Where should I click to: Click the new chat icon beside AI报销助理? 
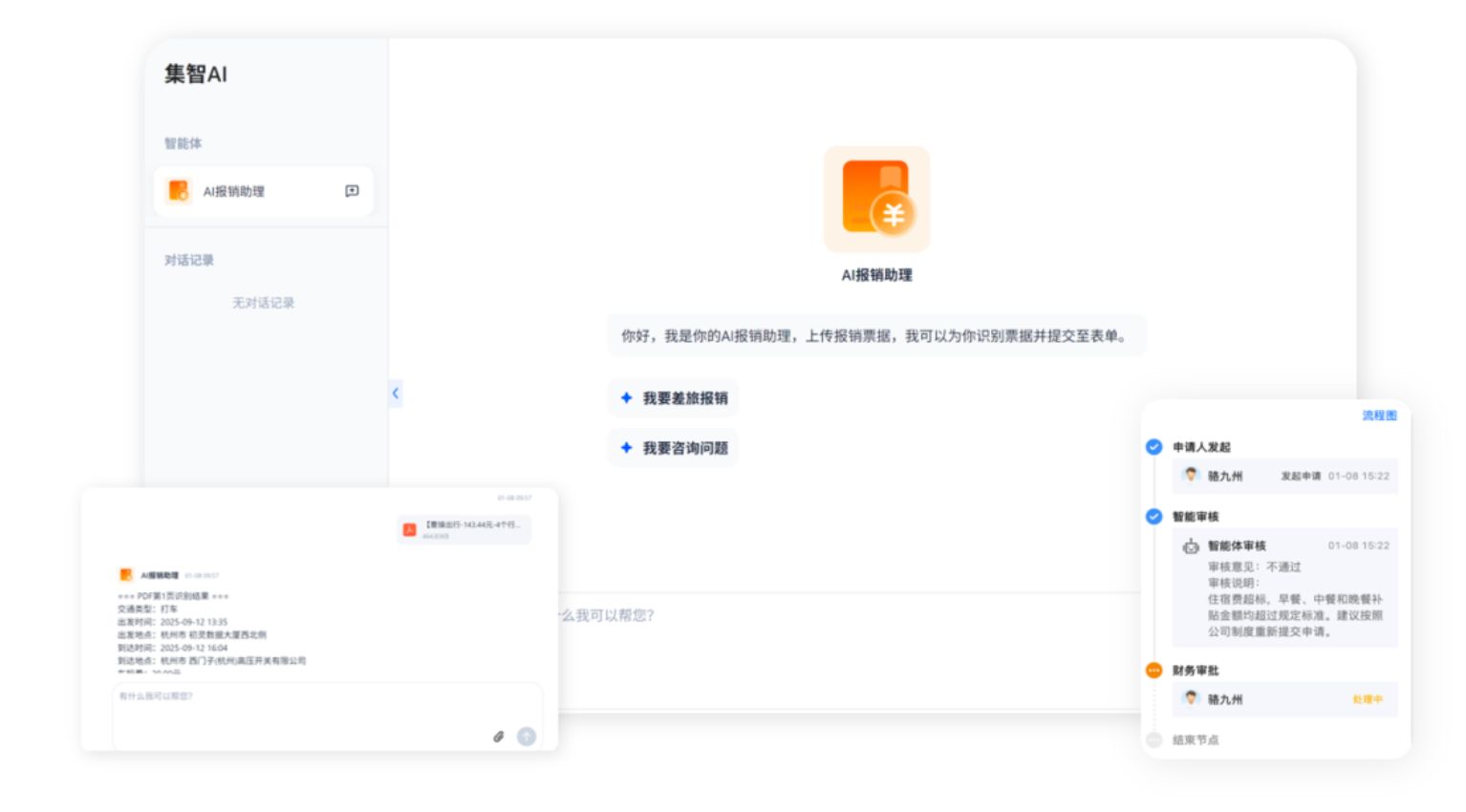point(352,191)
